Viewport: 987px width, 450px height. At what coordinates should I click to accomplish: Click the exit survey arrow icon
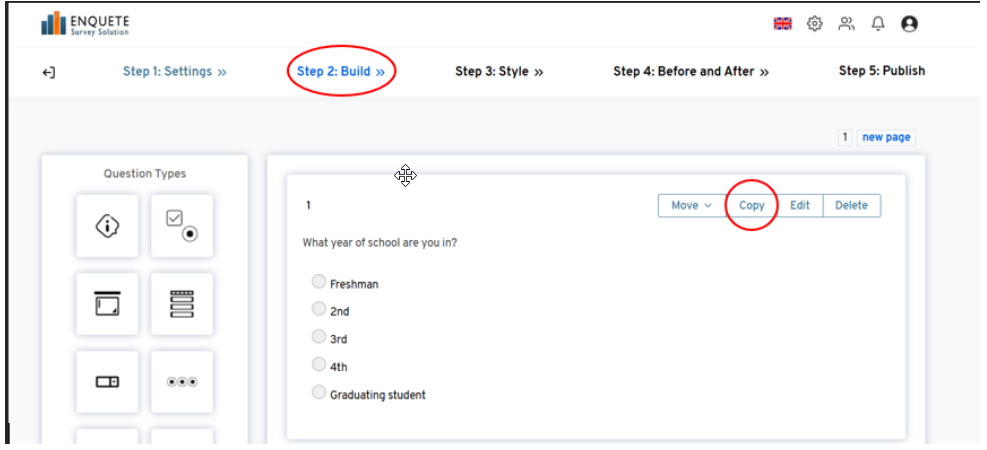[x=49, y=72]
